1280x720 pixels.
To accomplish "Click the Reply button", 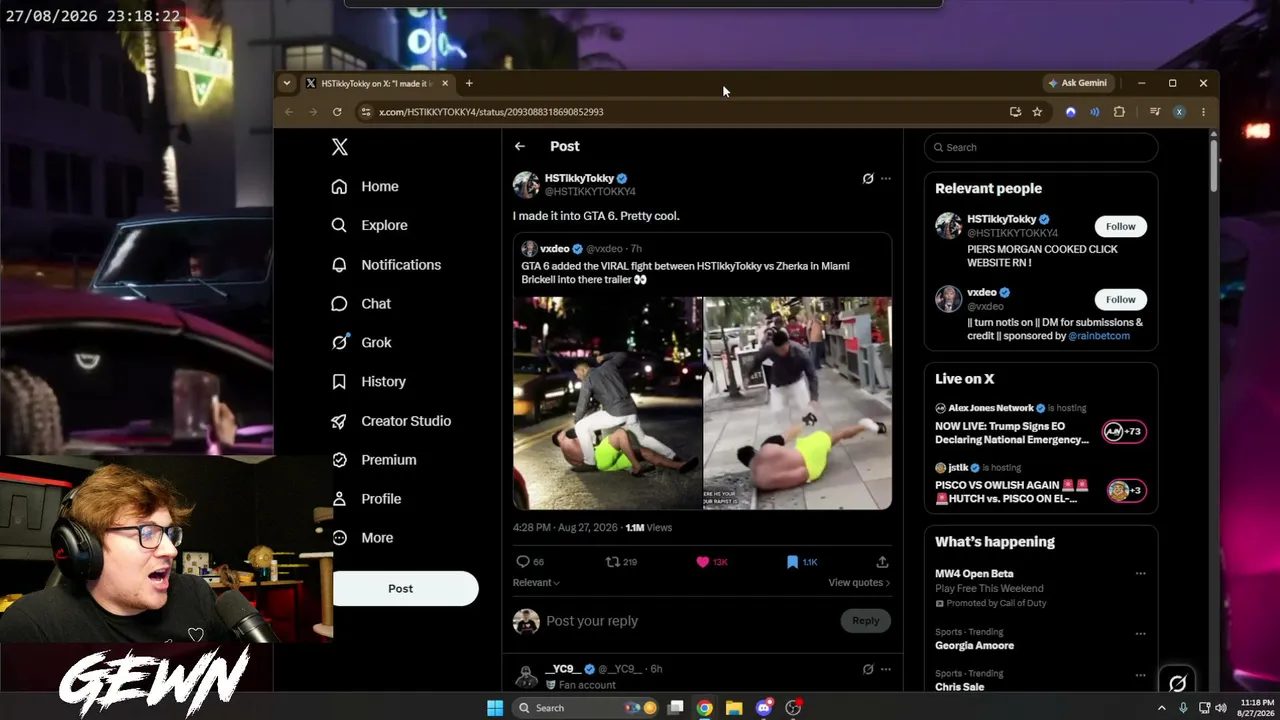I will [x=866, y=621].
